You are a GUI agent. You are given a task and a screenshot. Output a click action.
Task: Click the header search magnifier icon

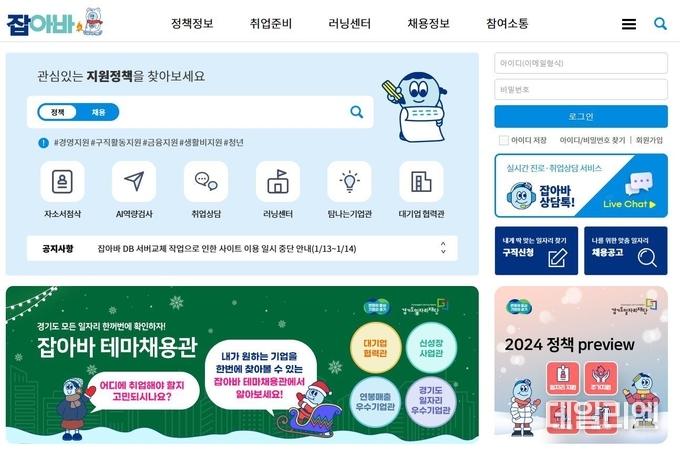[x=660, y=23]
